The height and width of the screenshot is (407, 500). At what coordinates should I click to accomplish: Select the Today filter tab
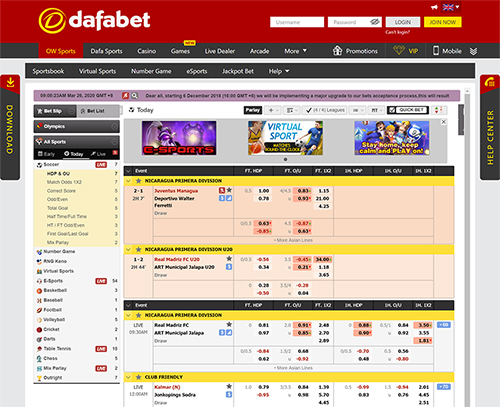pos(74,154)
